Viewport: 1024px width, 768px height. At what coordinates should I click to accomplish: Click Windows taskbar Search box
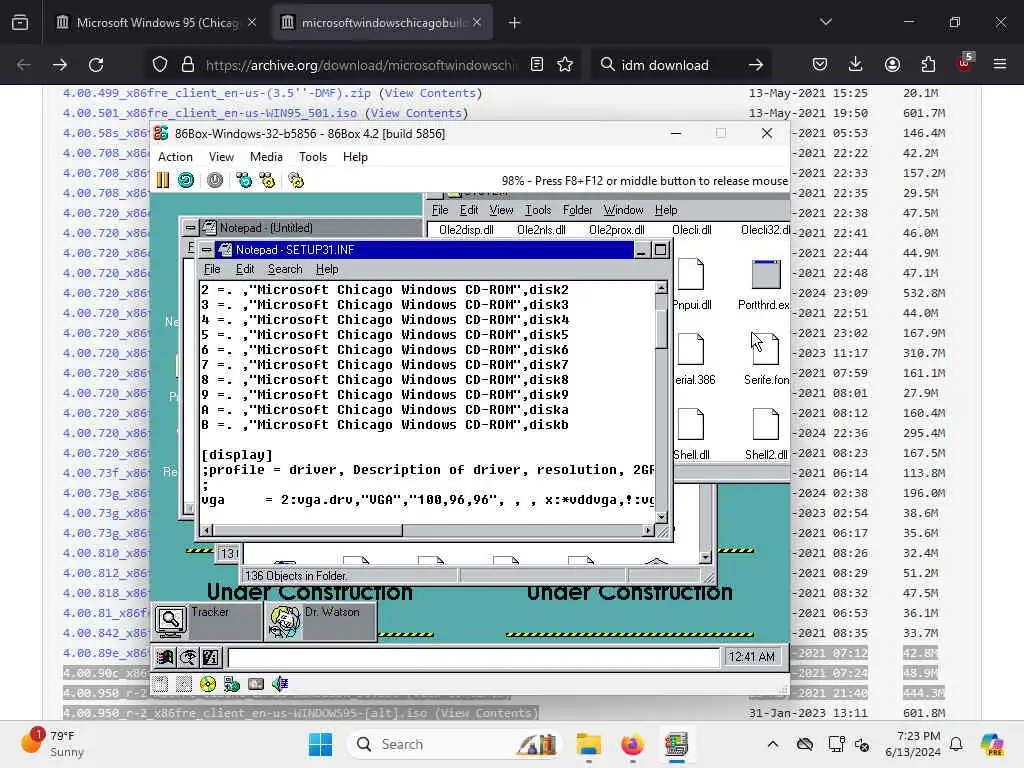453,744
